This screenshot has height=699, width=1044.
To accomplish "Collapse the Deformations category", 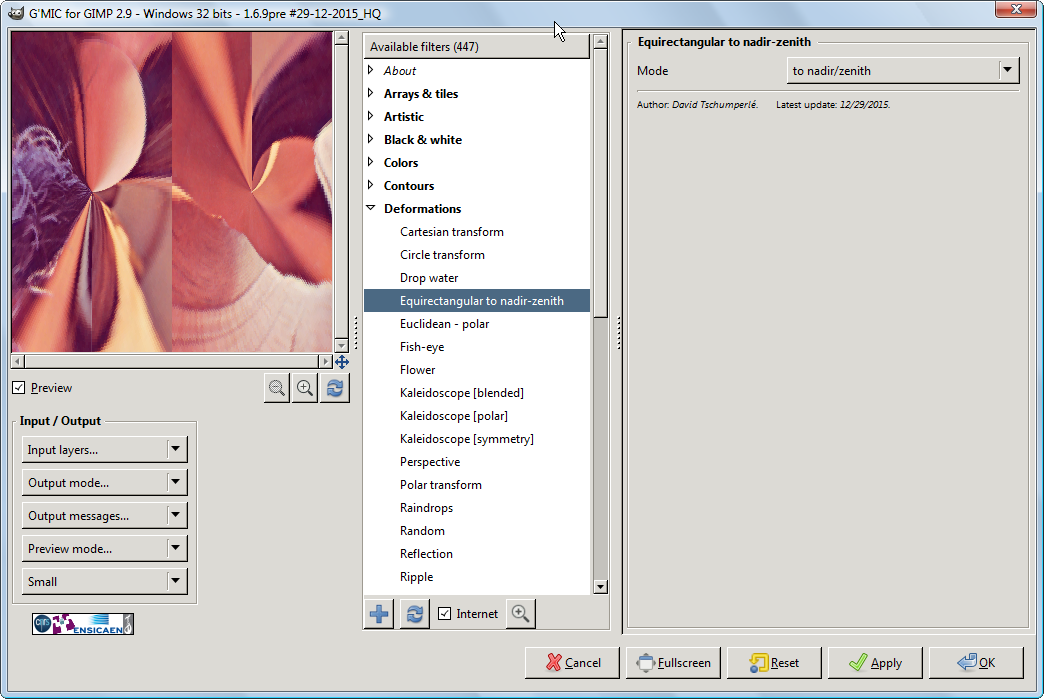I will (371, 208).
